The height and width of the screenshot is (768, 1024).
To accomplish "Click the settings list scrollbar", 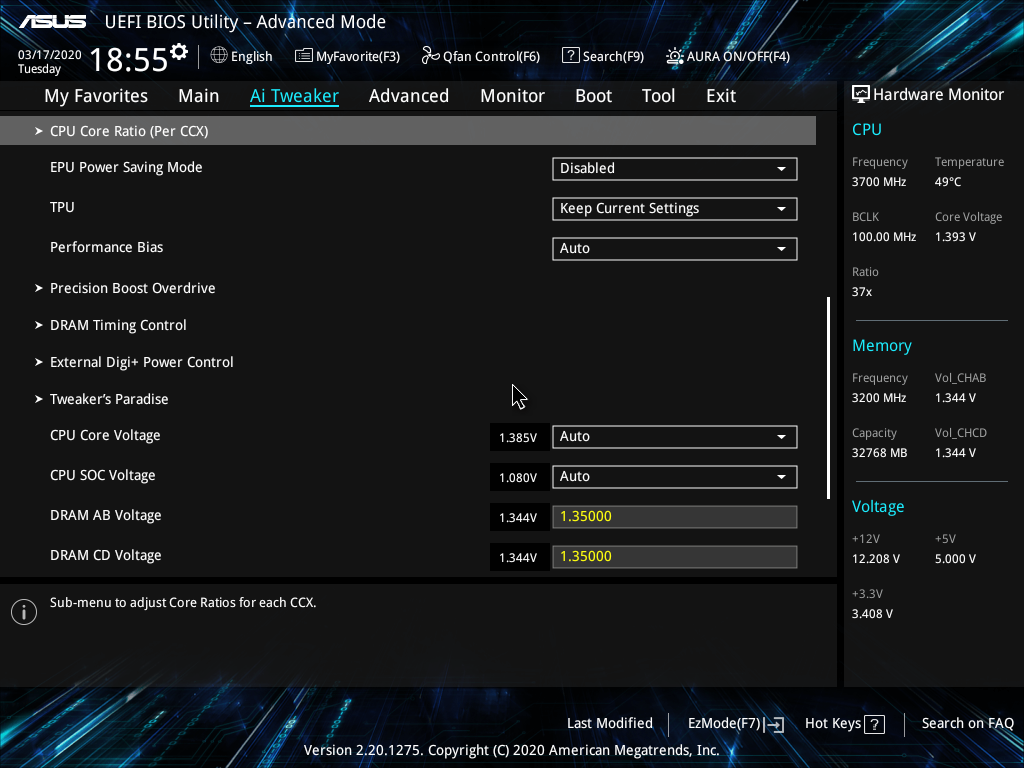I will click(x=829, y=398).
